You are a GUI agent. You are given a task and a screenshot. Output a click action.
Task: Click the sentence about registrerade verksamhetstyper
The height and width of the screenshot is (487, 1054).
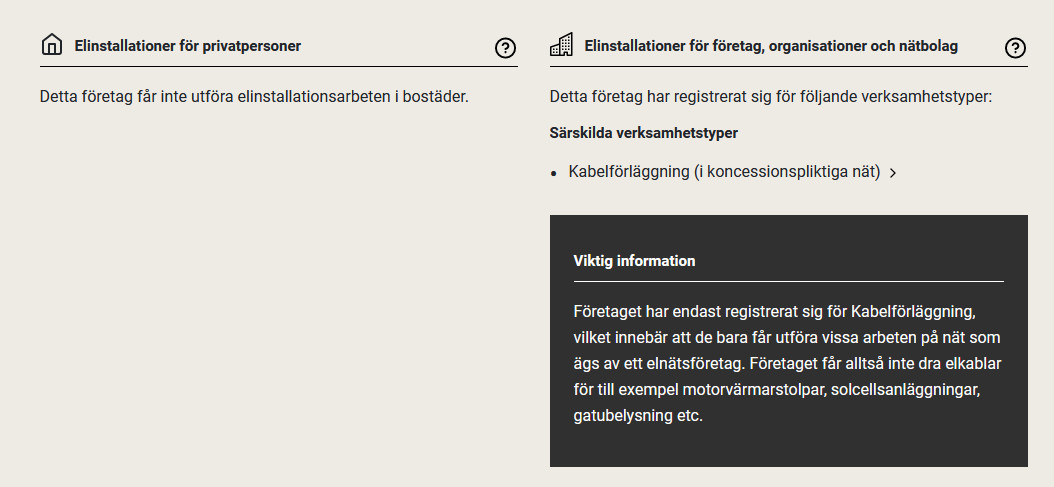coord(770,97)
